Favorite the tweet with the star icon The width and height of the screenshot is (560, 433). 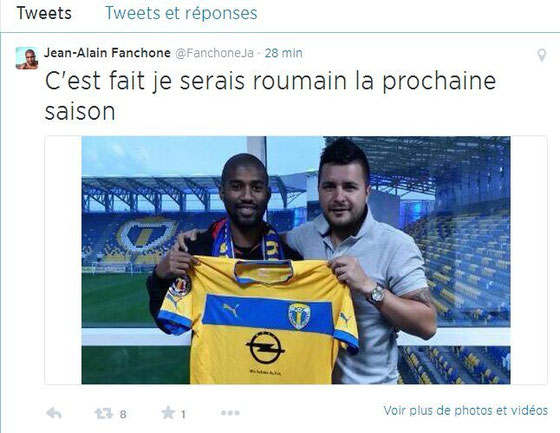point(168,413)
